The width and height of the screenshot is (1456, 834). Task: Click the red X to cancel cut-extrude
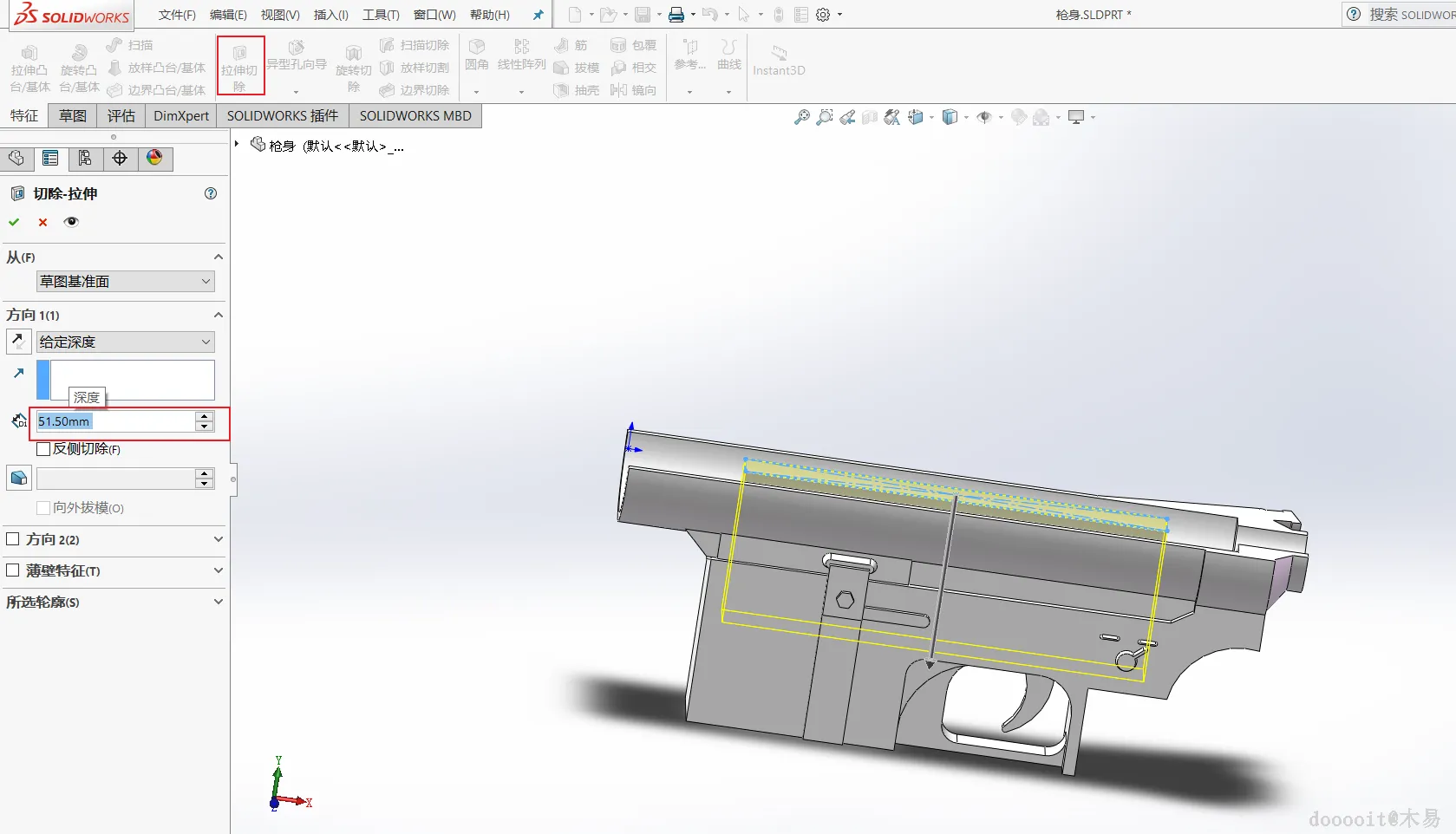[42, 222]
